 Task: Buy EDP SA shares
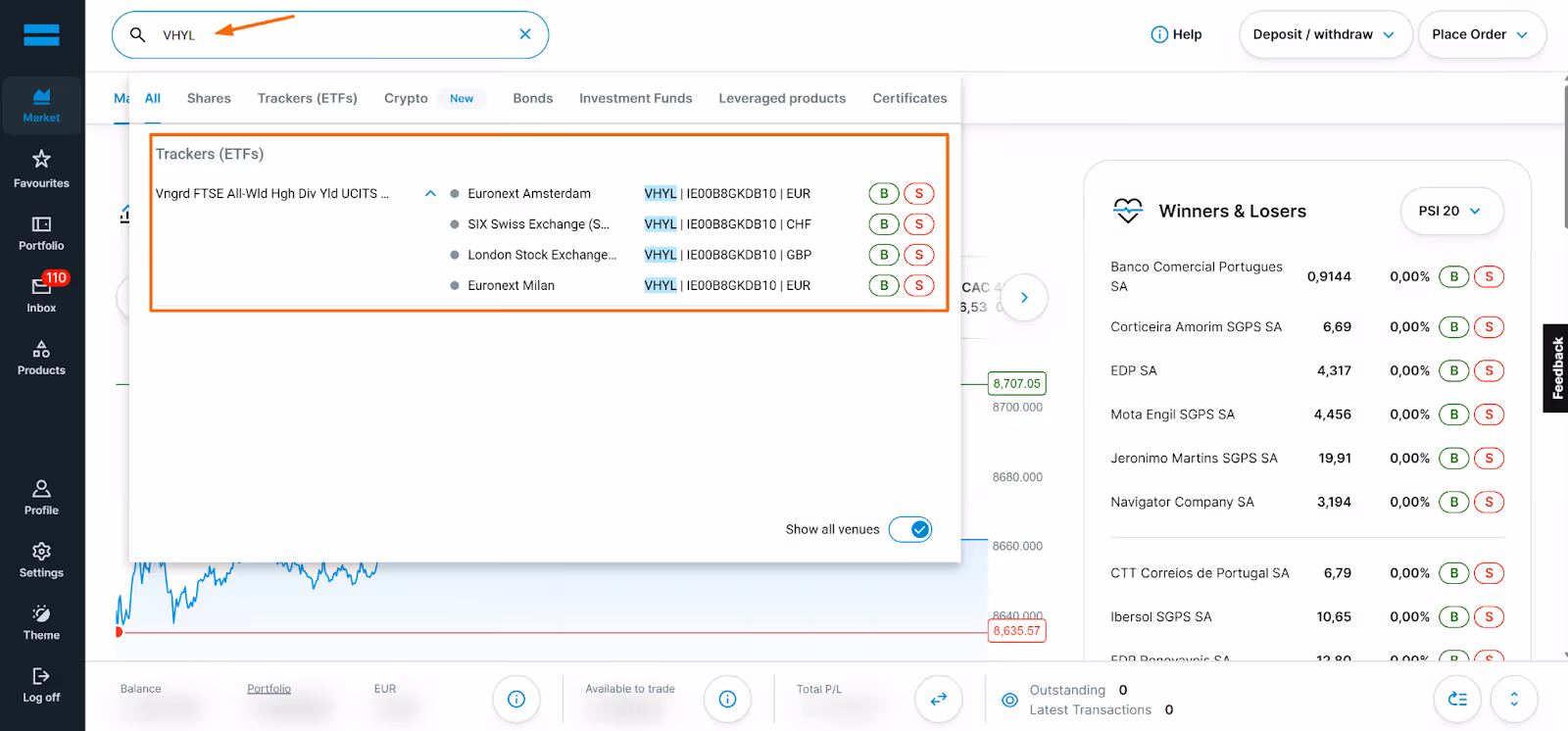[1454, 371]
